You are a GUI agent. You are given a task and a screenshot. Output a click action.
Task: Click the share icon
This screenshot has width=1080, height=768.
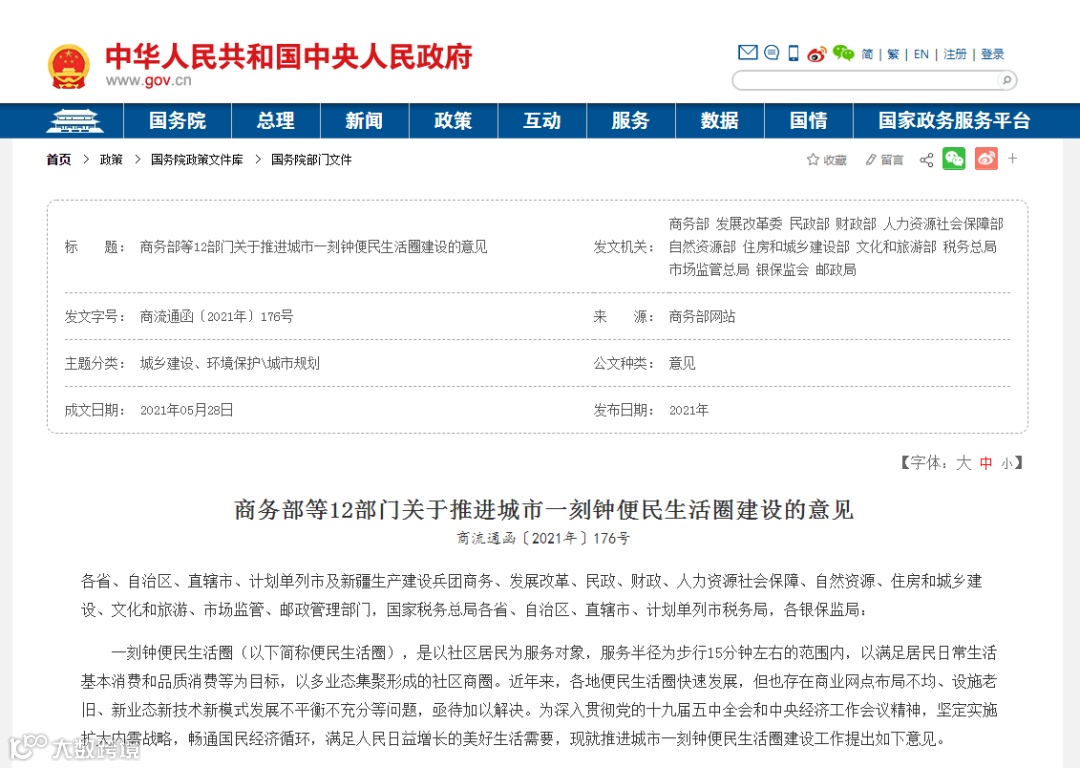(x=926, y=160)
